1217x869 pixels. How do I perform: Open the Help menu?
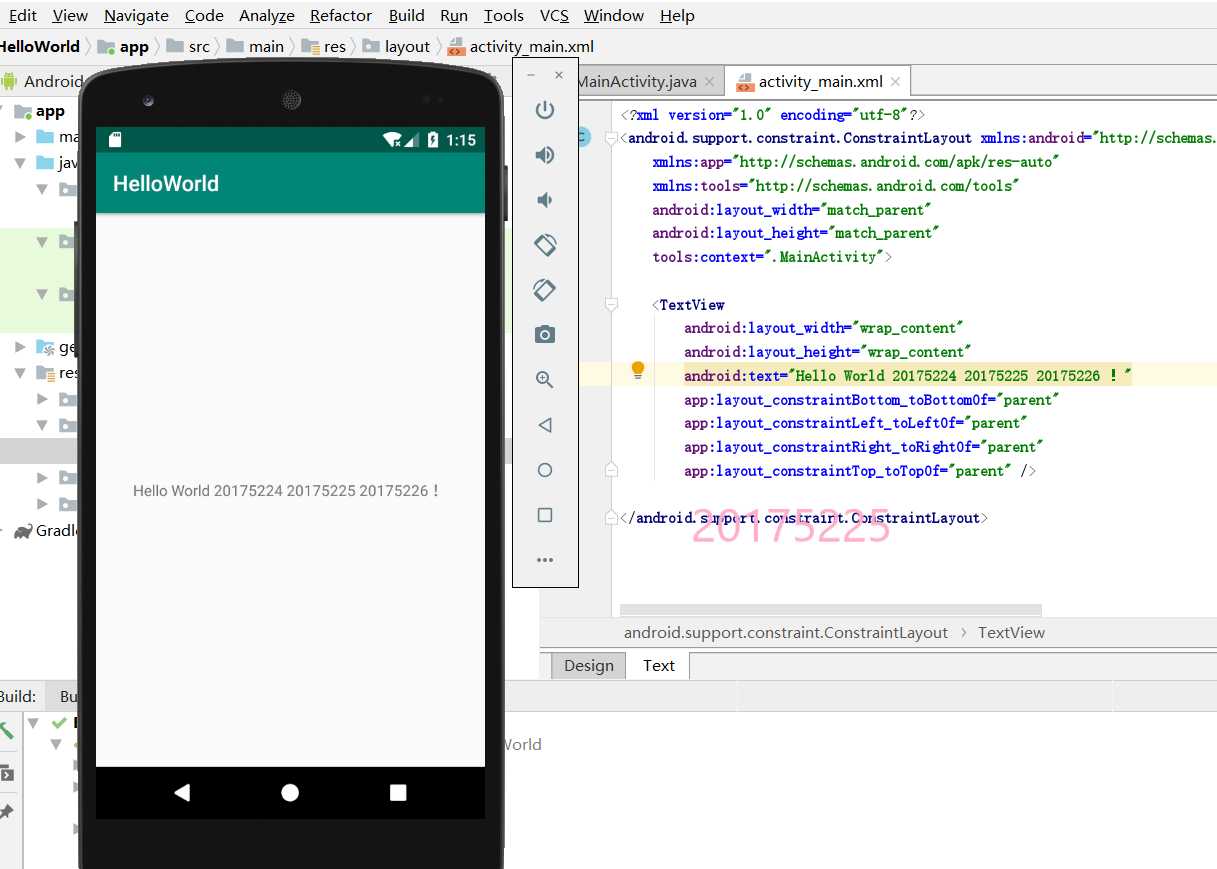click(677, 15)
